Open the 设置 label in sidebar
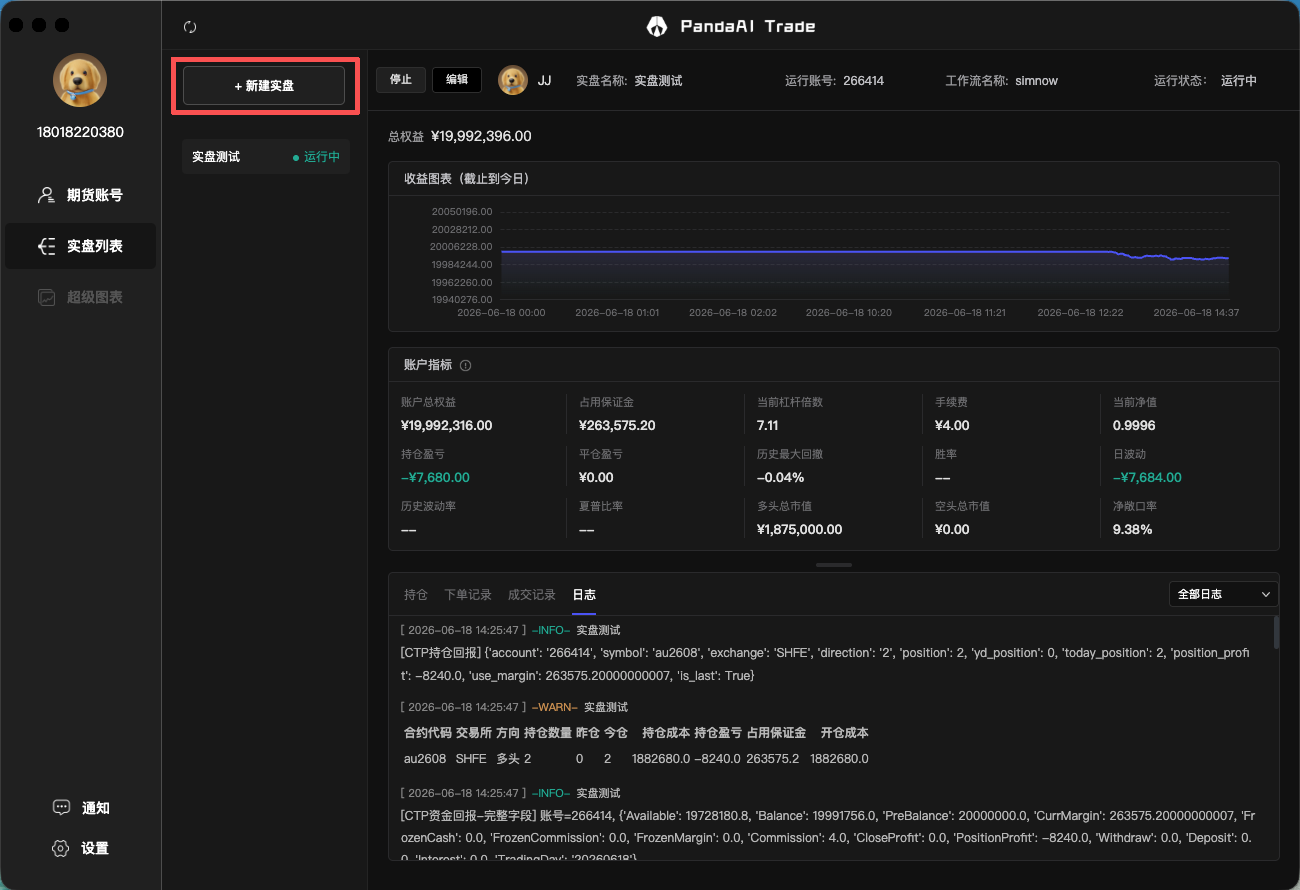 tap(95, 848)
